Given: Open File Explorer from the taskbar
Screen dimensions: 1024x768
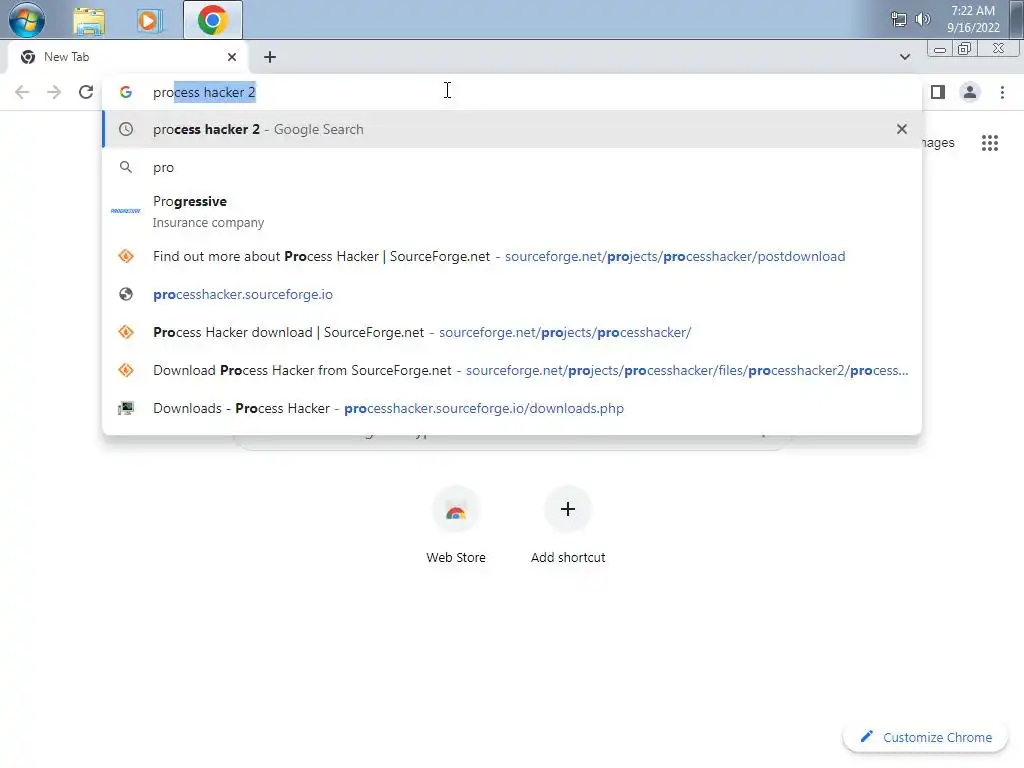Looking at the screenshot, I should 89,21.
